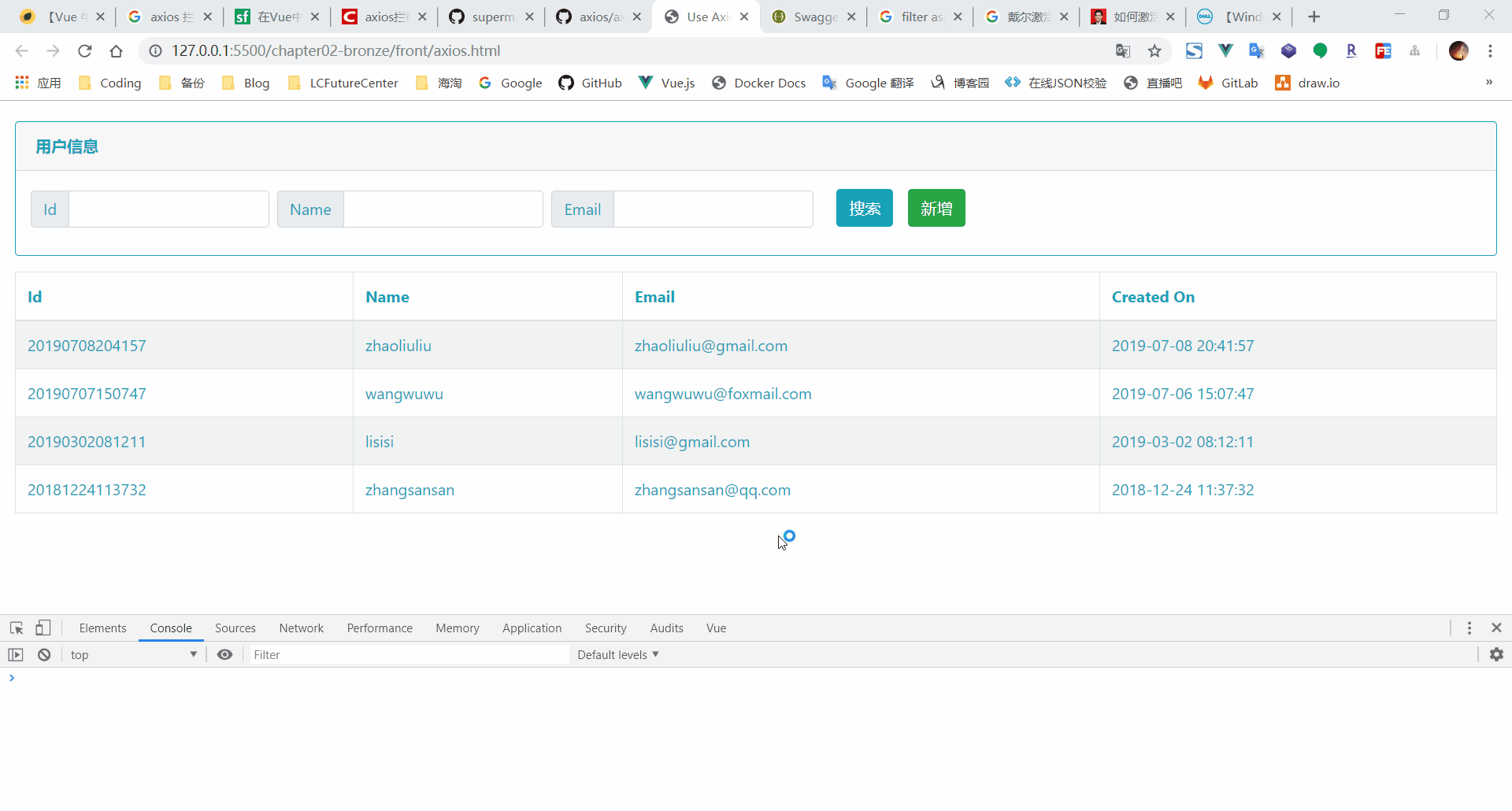Screen dimensions: 1512x811
Task: Open the 直播吧 bookmark
Action: click(x=1153, y=83)
